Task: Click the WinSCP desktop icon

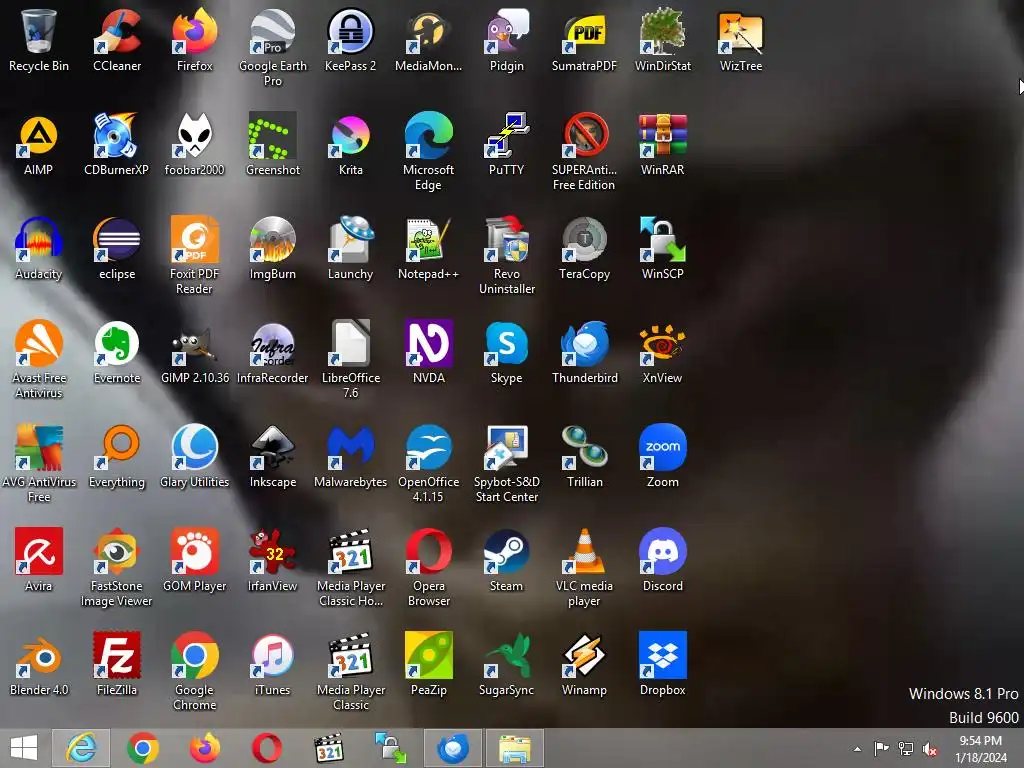Action: coord(662,248)
